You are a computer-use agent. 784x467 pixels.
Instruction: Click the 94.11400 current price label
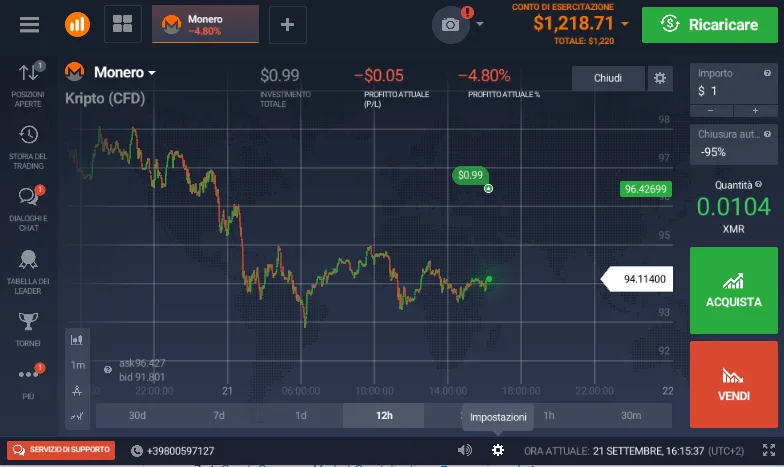640,279
